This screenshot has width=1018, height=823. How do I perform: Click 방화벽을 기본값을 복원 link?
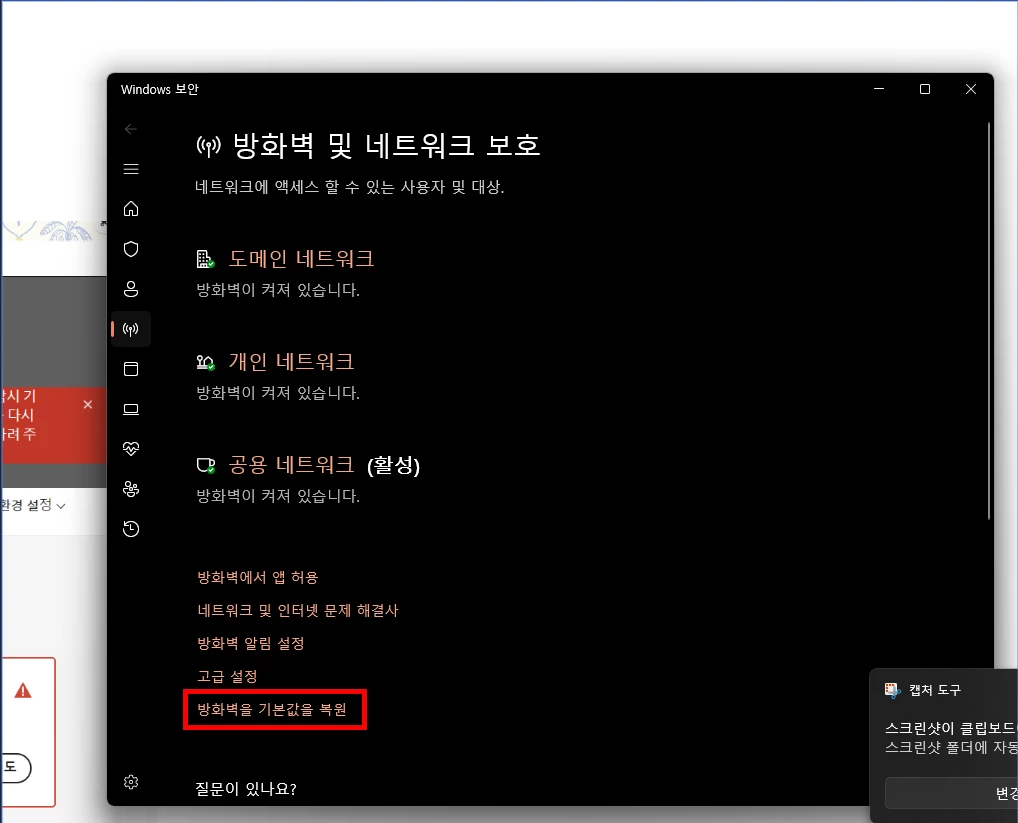point(272,709)
